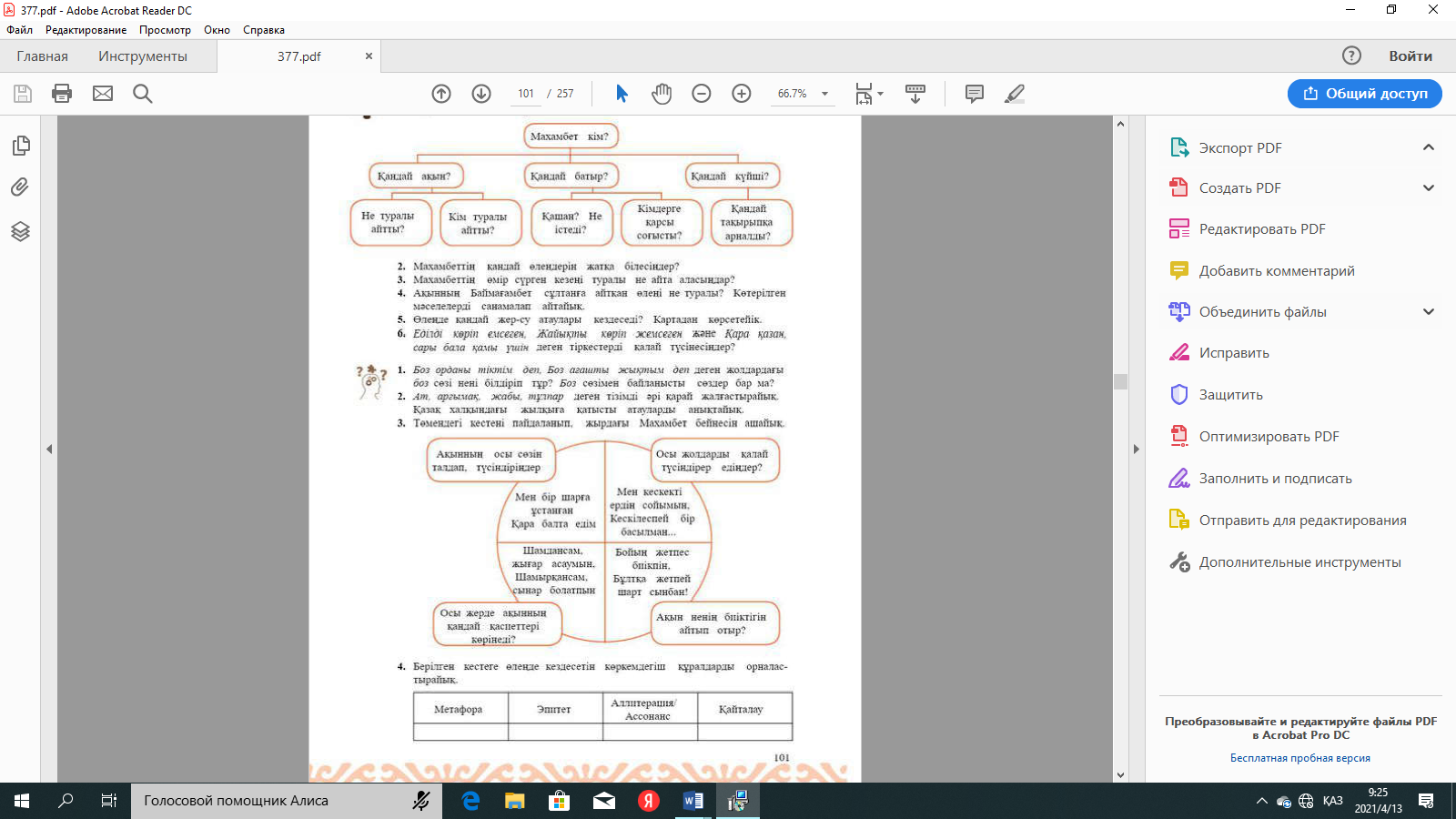Open Word from the taskbar
Screen dimensions: 1456x819
point(693,801)
